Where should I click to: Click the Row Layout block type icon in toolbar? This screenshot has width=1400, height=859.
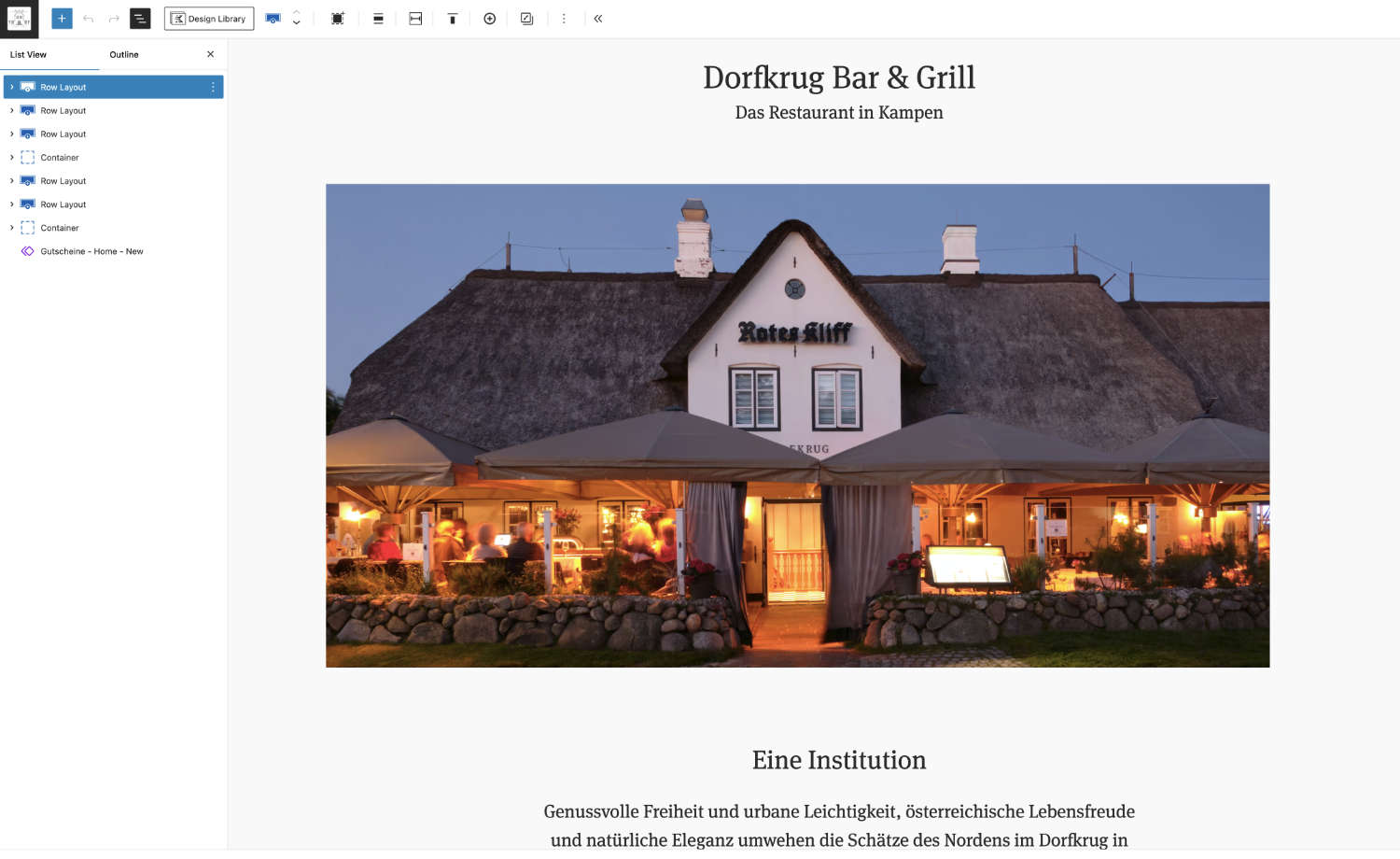pyautogui.click(x=273, y=19)
